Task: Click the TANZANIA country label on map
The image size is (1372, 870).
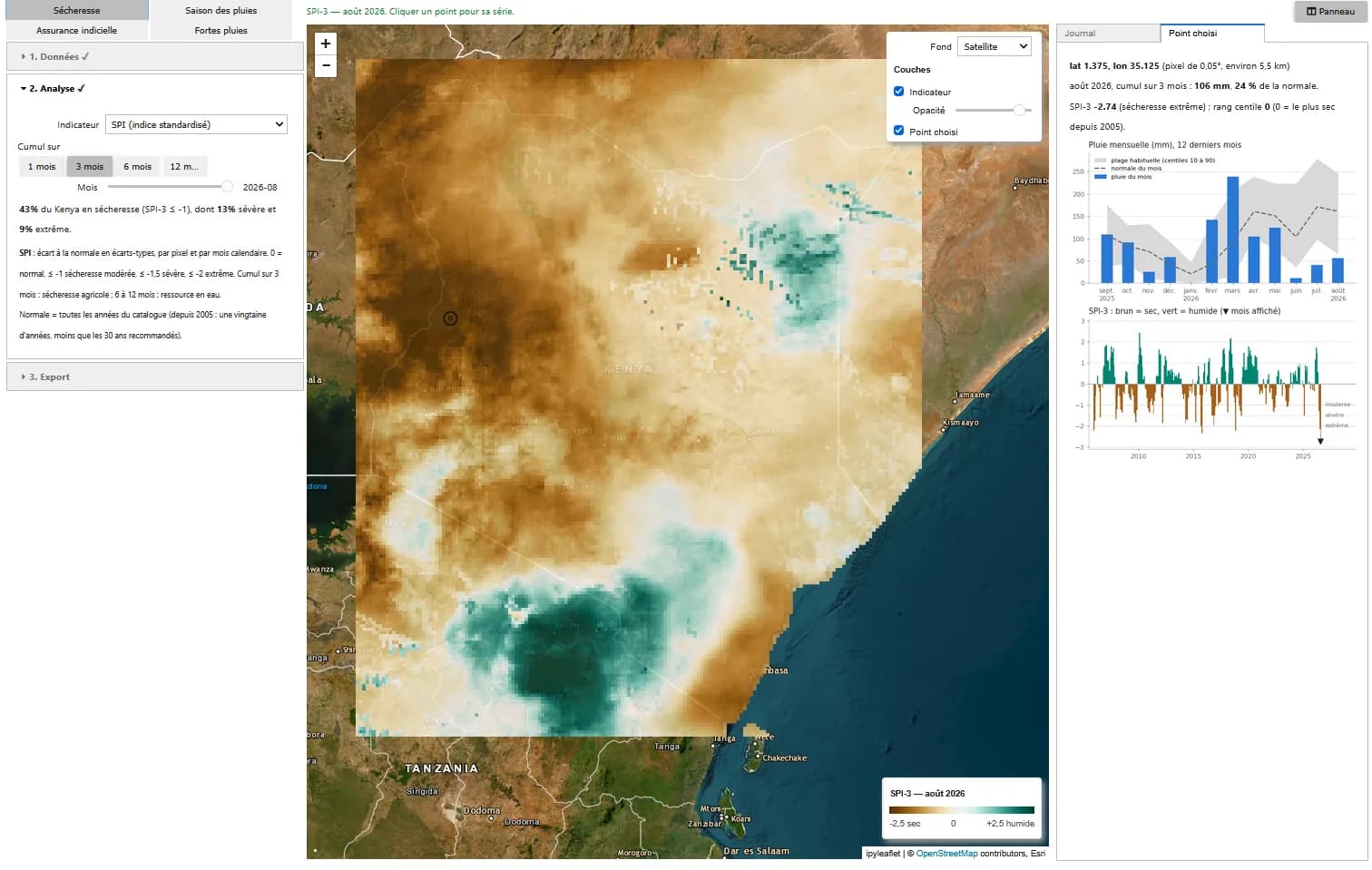Action: tap(441, 768)
